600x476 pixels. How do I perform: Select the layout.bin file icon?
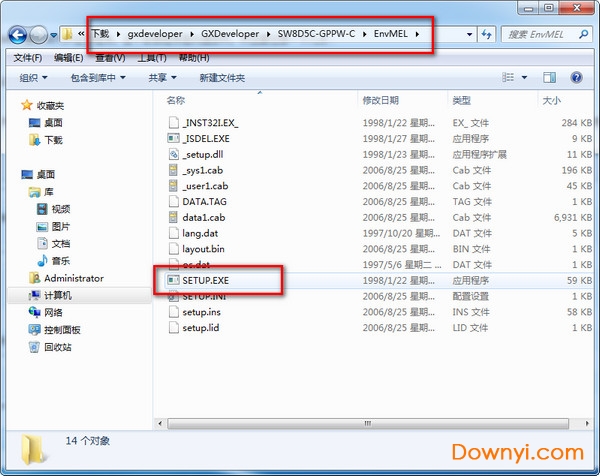173,249
